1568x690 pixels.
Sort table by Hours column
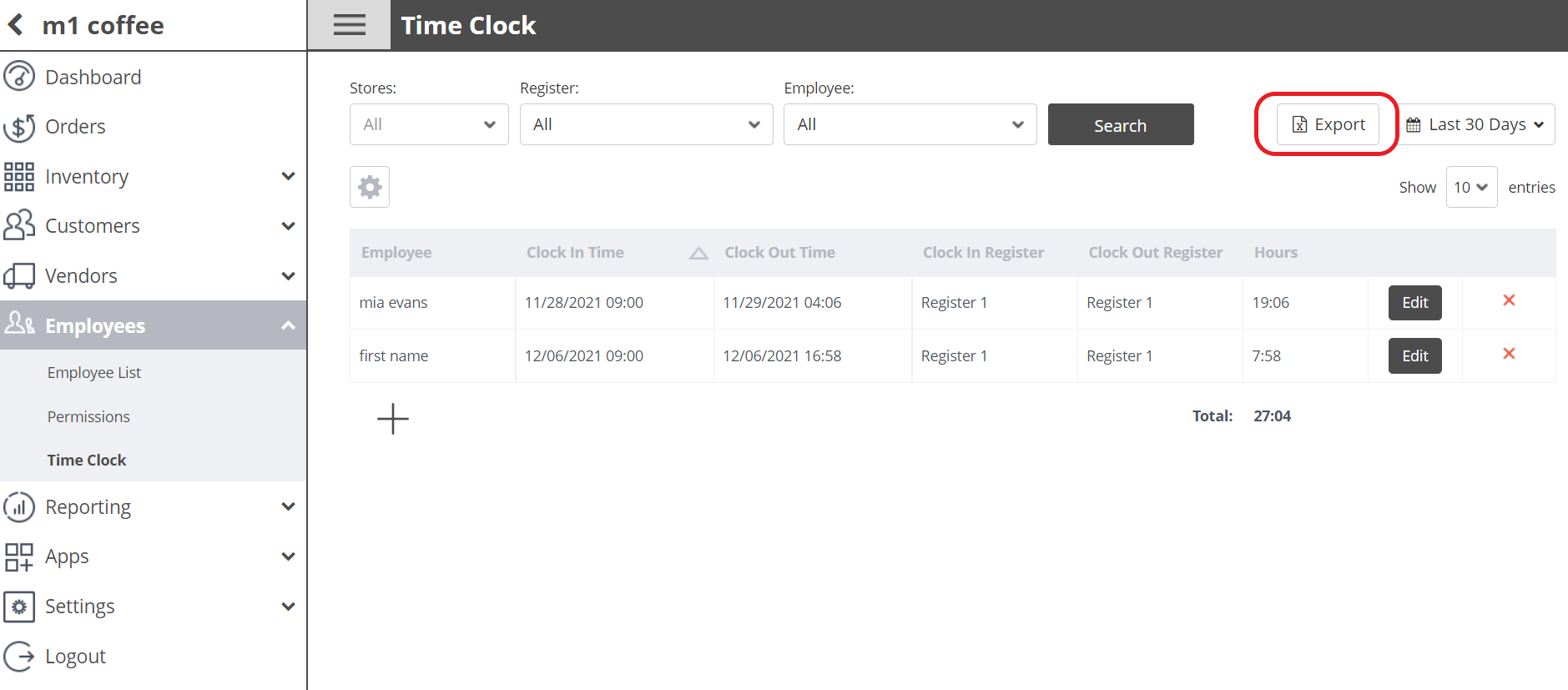(1276, 252)
